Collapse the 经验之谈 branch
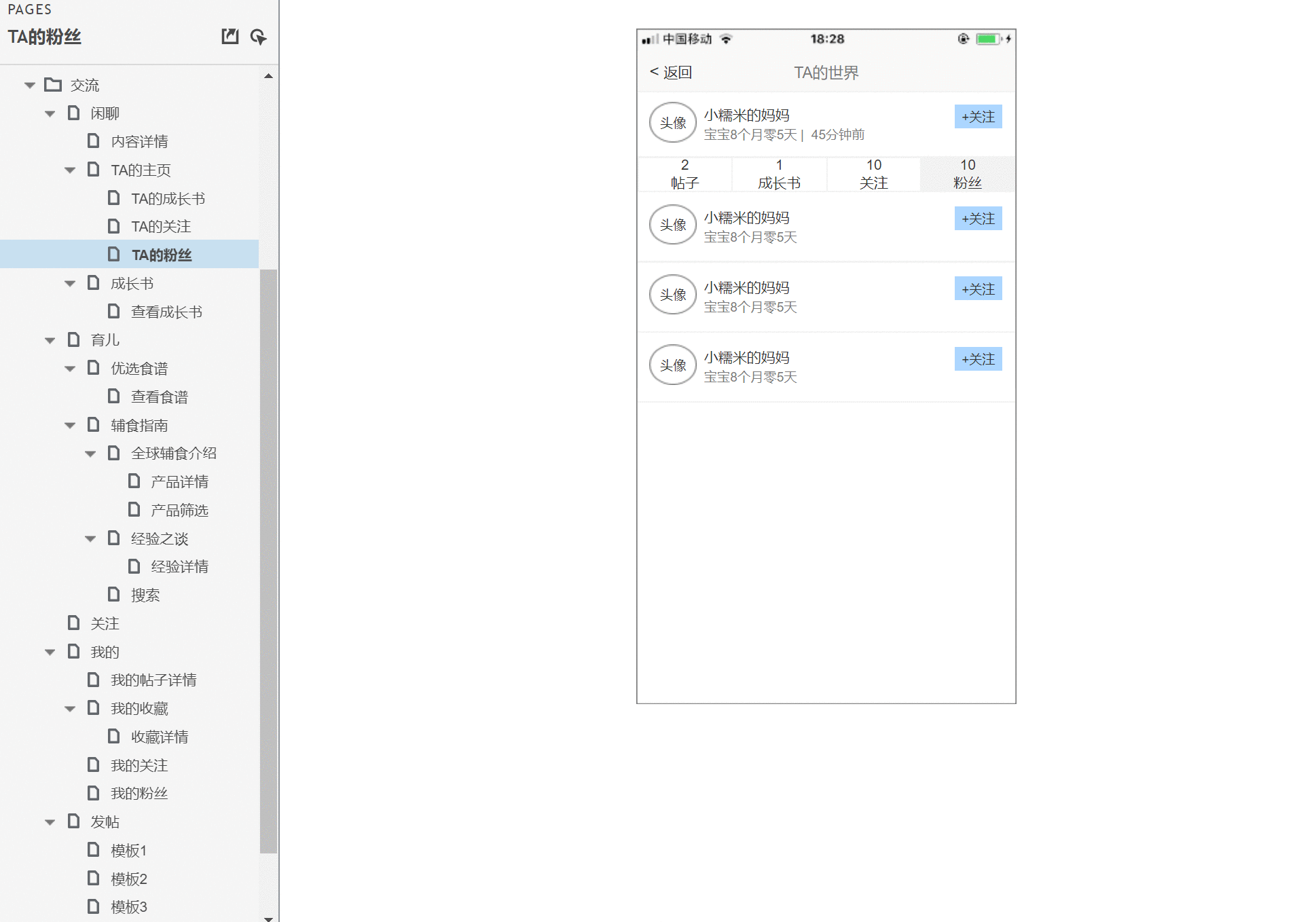Image resolution: width=1316 pixels, height=922 pixels. tap(90, 539)
